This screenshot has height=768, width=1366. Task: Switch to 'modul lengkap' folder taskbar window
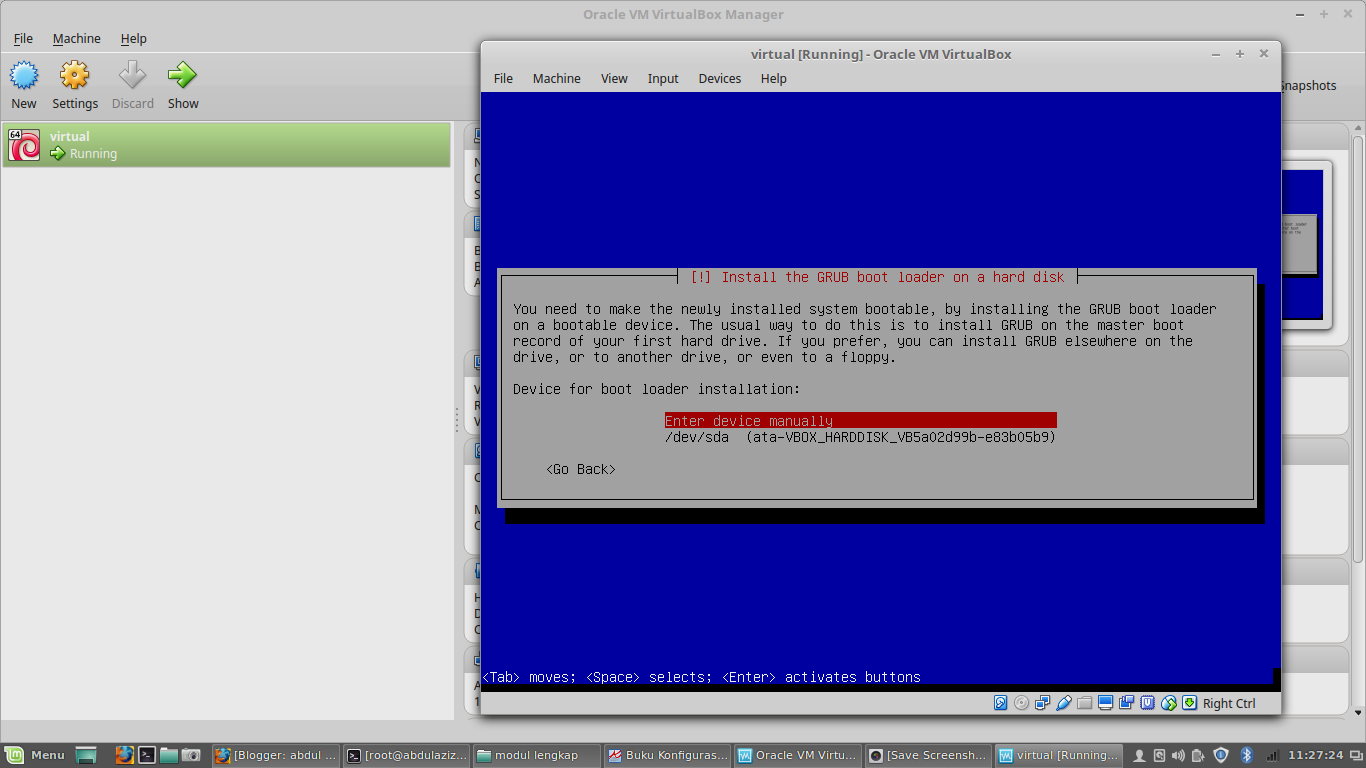pyautogui.click(x=536, y=755)
